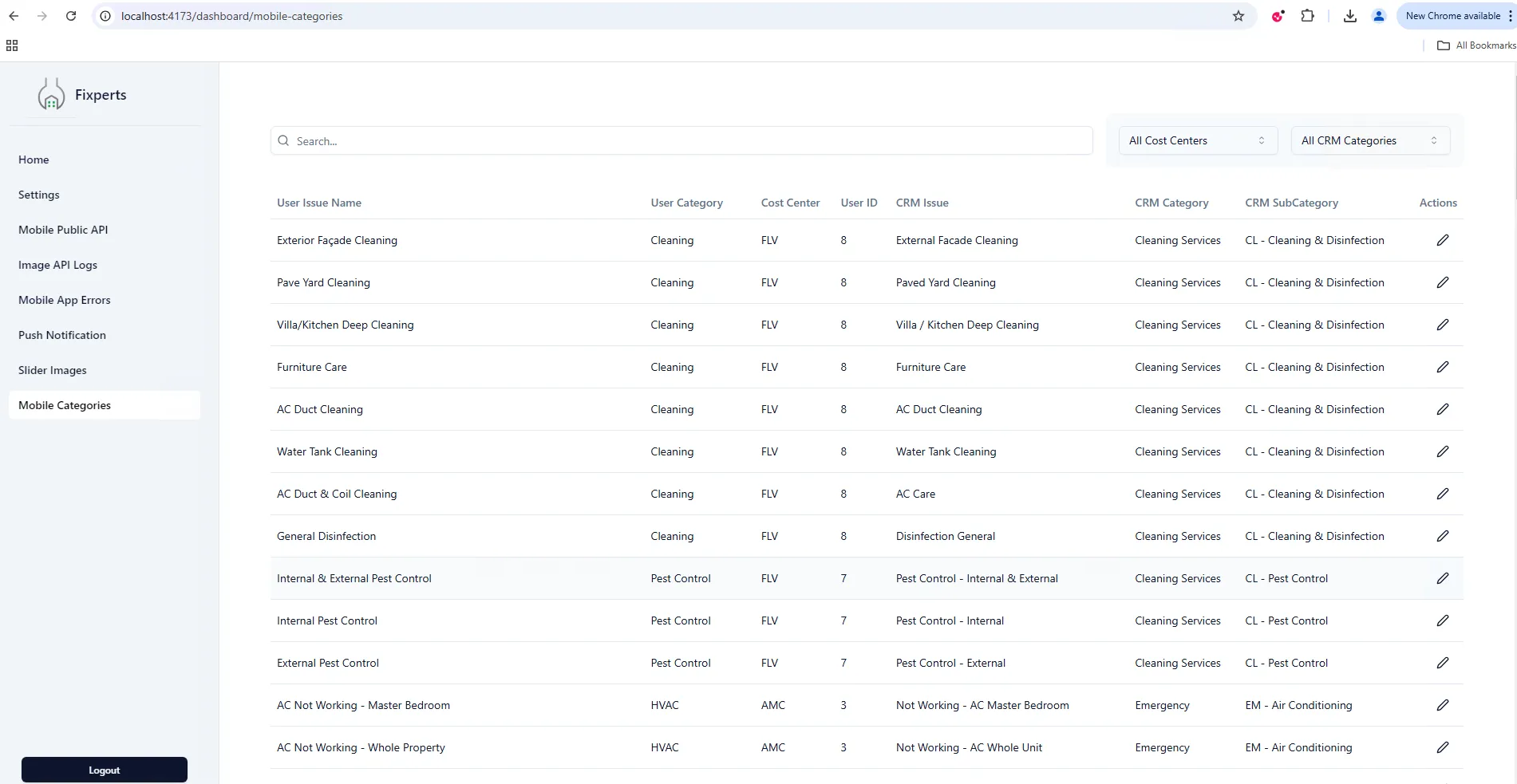Edit the Internal Pest Control entry
Viewport: 1517px width, 784px height.
(1441, 620)
